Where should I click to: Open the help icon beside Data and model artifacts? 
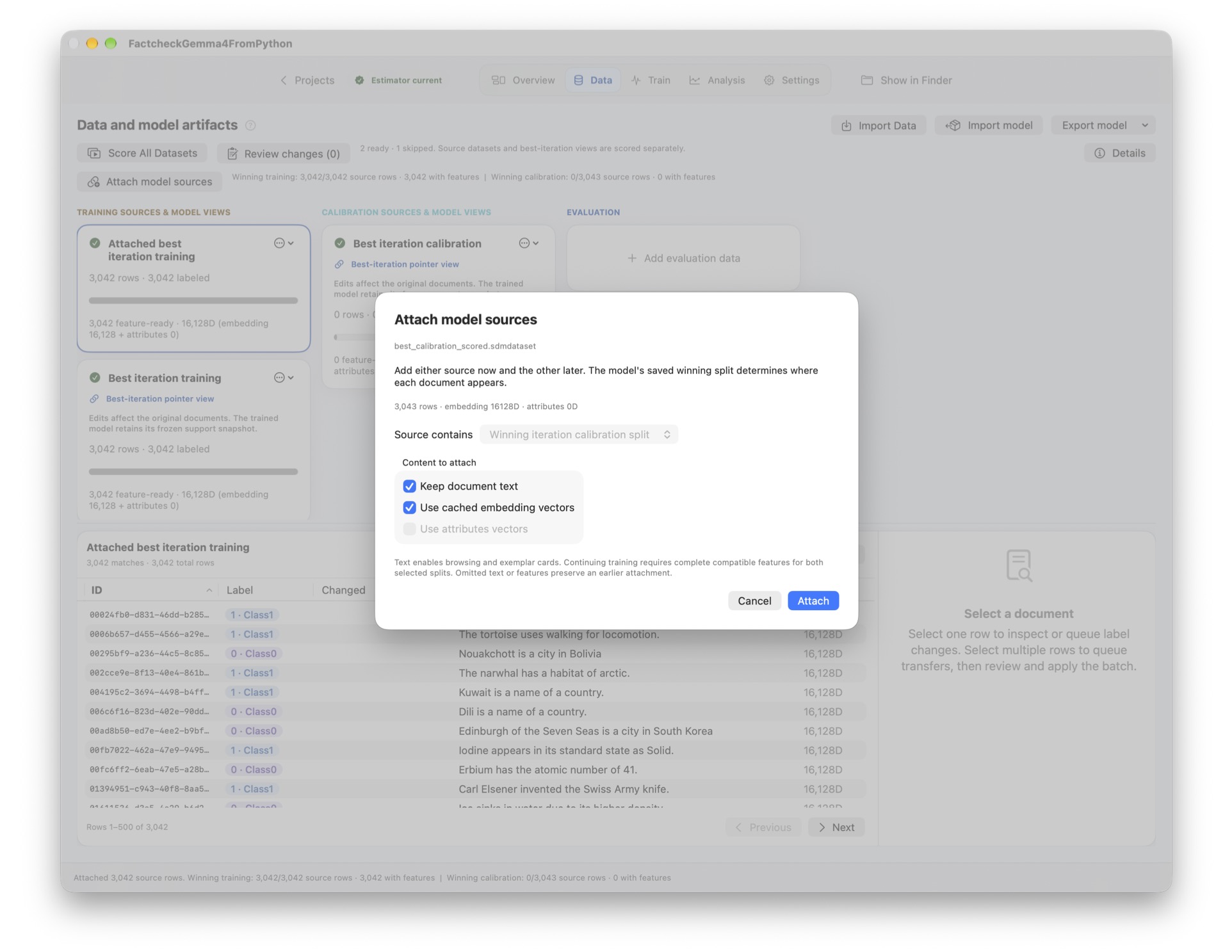[250, 125]
